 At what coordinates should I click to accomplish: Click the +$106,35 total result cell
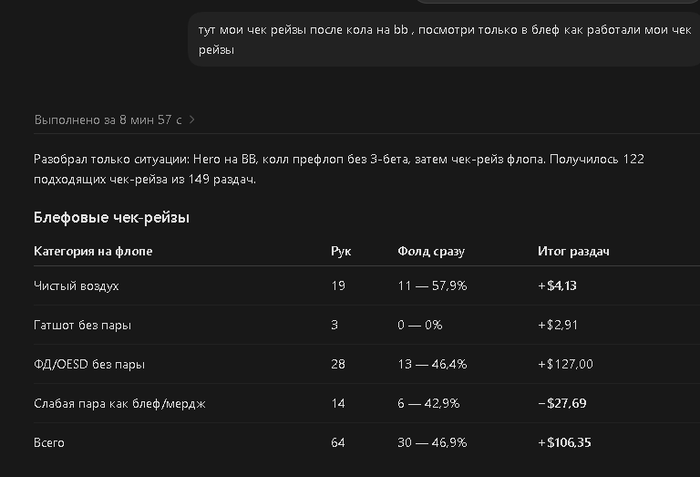click(565, 443)
